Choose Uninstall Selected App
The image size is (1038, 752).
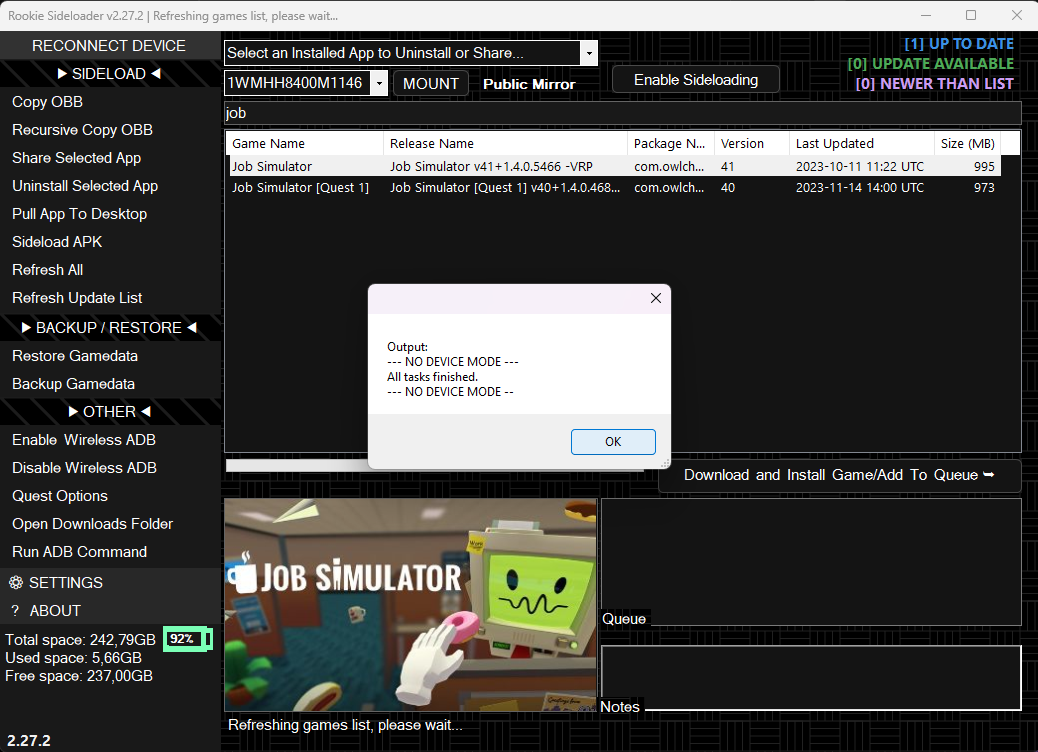tap(85, 186)
